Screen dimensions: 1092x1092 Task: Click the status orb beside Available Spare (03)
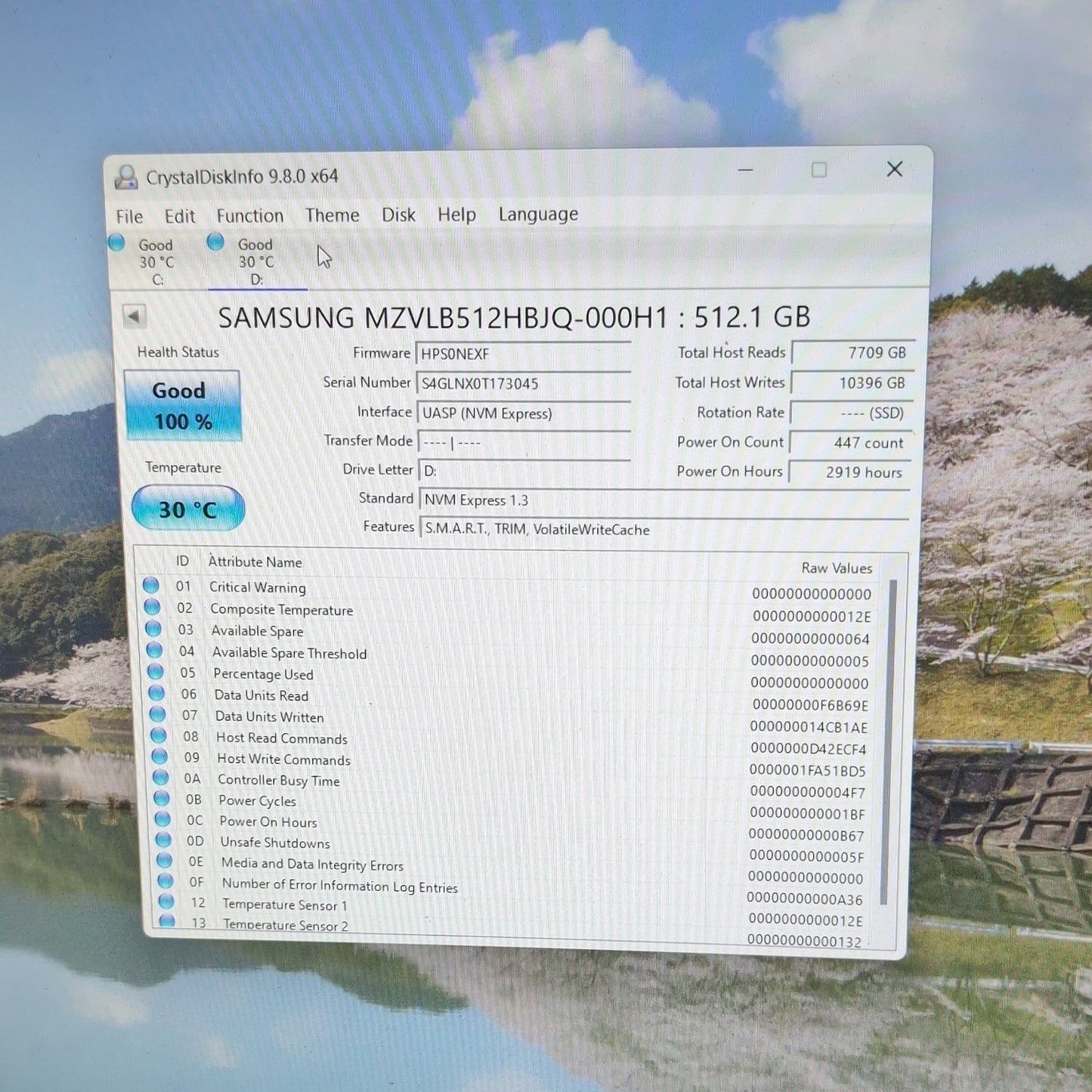tap(153, 629)
